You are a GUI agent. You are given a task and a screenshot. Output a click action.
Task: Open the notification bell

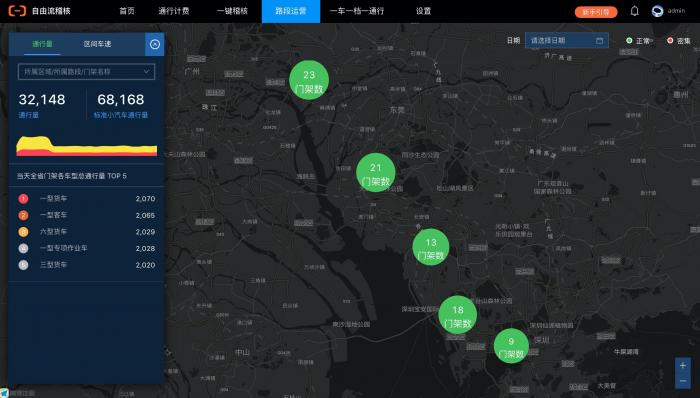634,11
